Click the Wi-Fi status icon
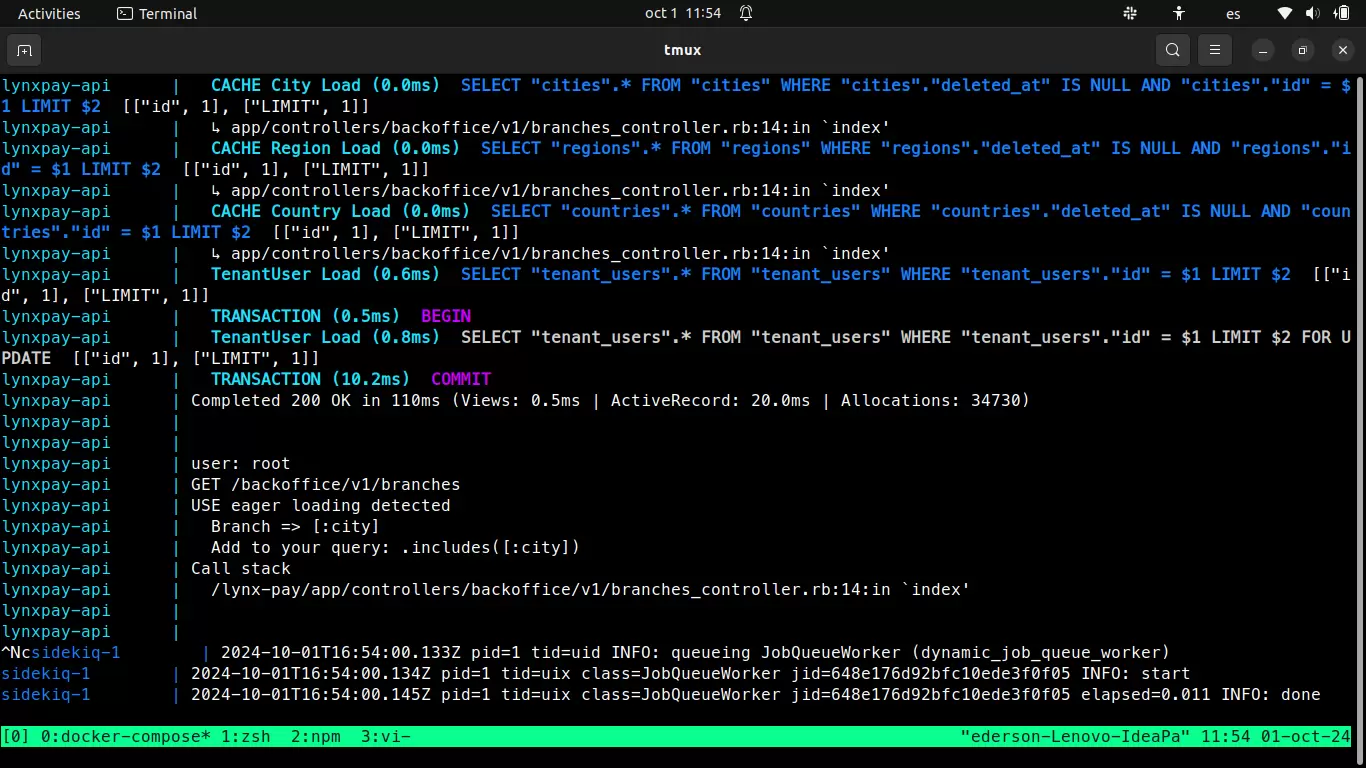The height and width of the screenshot is (768, 1366). [x=1285, y=13]
